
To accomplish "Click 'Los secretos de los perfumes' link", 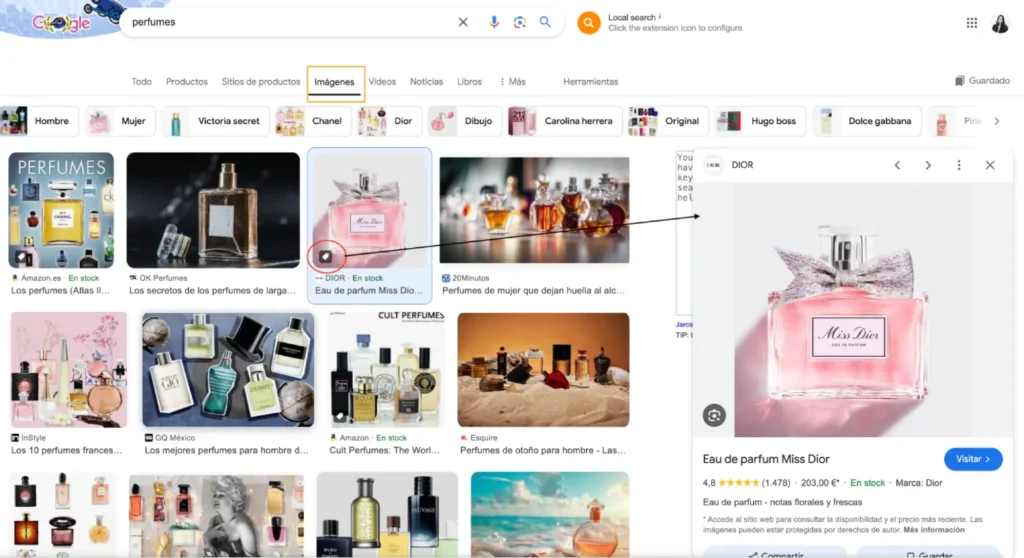I will tap(212, 290).
